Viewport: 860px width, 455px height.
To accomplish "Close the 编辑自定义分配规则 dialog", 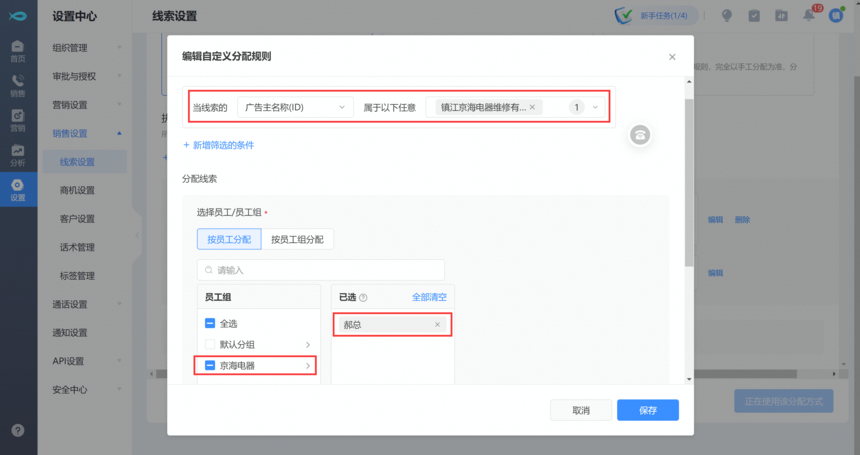I will tap(672, 57).
